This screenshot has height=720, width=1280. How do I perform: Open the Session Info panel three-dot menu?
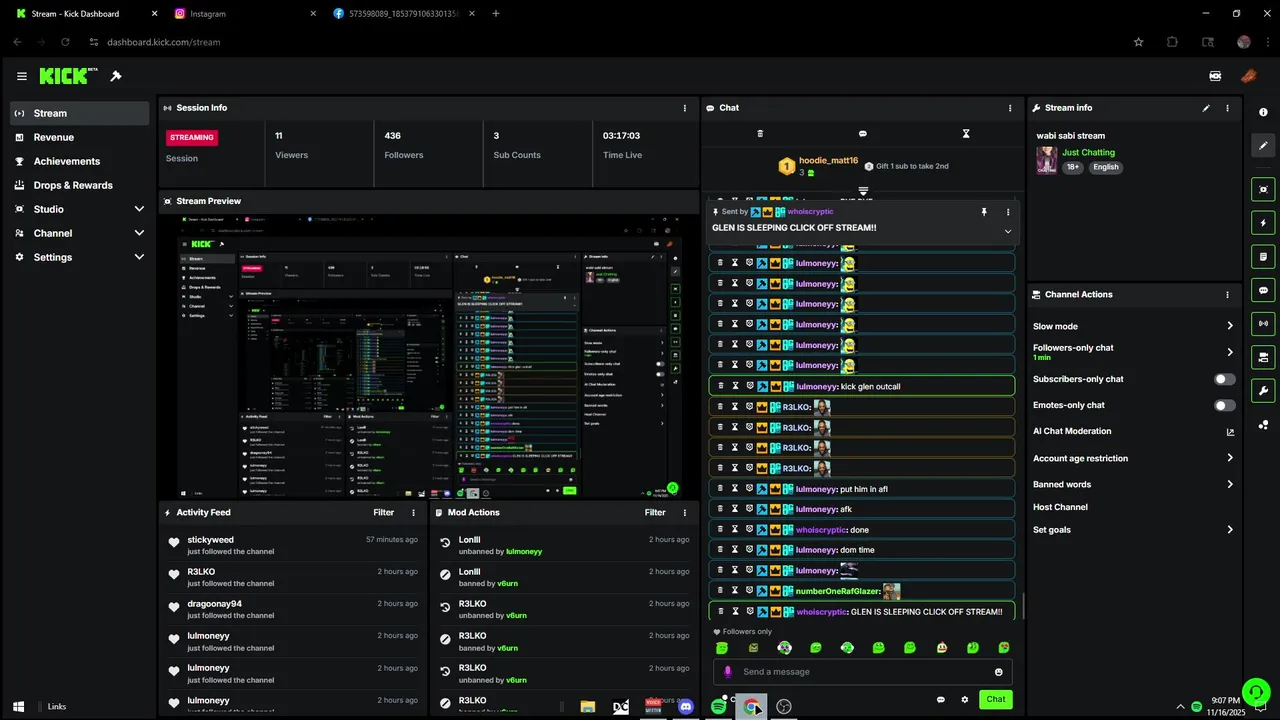pyautogui.click(x=685, y=108)
